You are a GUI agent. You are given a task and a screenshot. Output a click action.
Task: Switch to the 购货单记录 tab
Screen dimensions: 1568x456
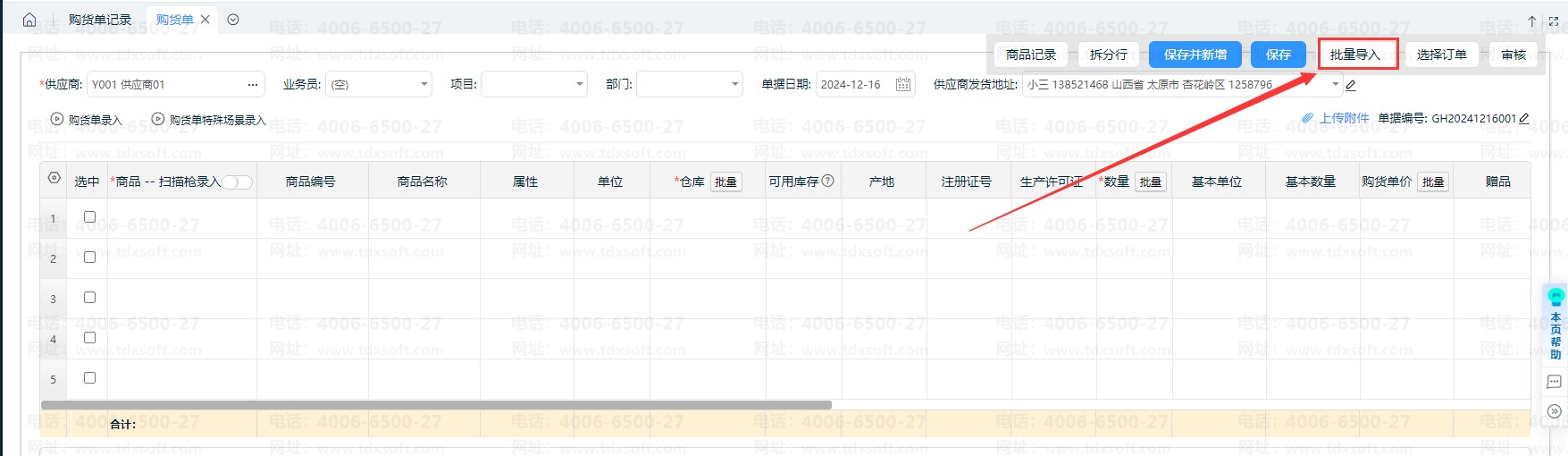tap(100, 20)
